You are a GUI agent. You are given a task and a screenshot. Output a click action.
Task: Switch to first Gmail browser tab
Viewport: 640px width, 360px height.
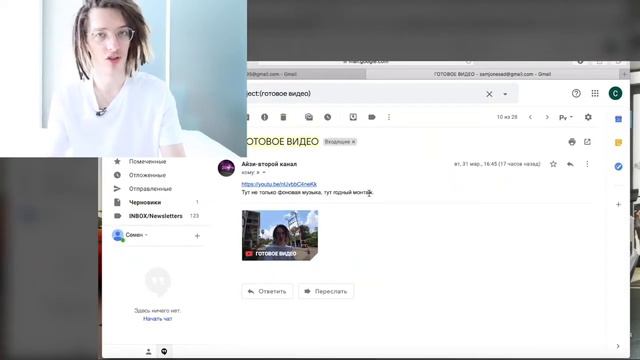pyautogui.click(x=306, y=74)
